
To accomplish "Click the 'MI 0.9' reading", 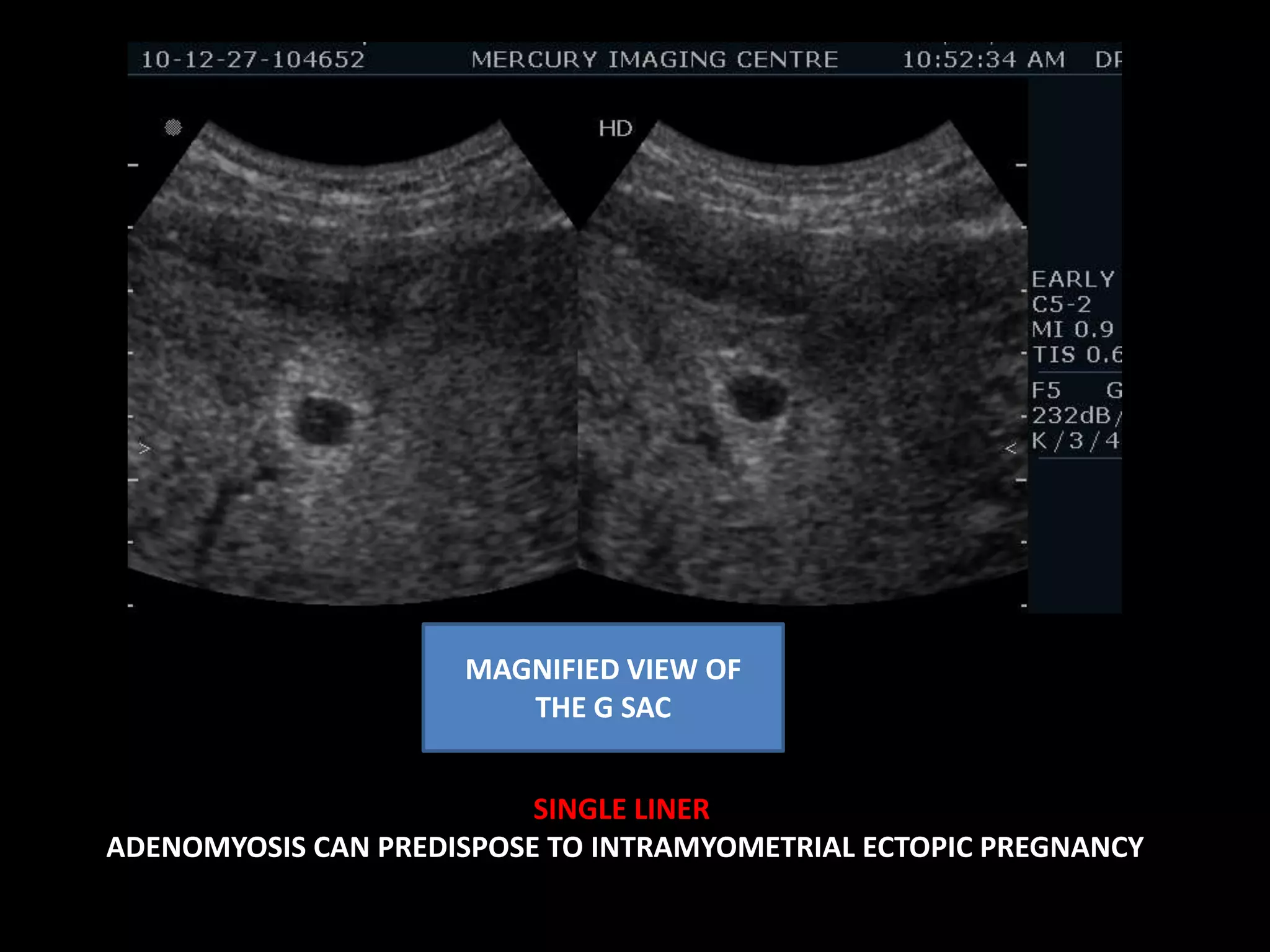I will point(1073,329).
